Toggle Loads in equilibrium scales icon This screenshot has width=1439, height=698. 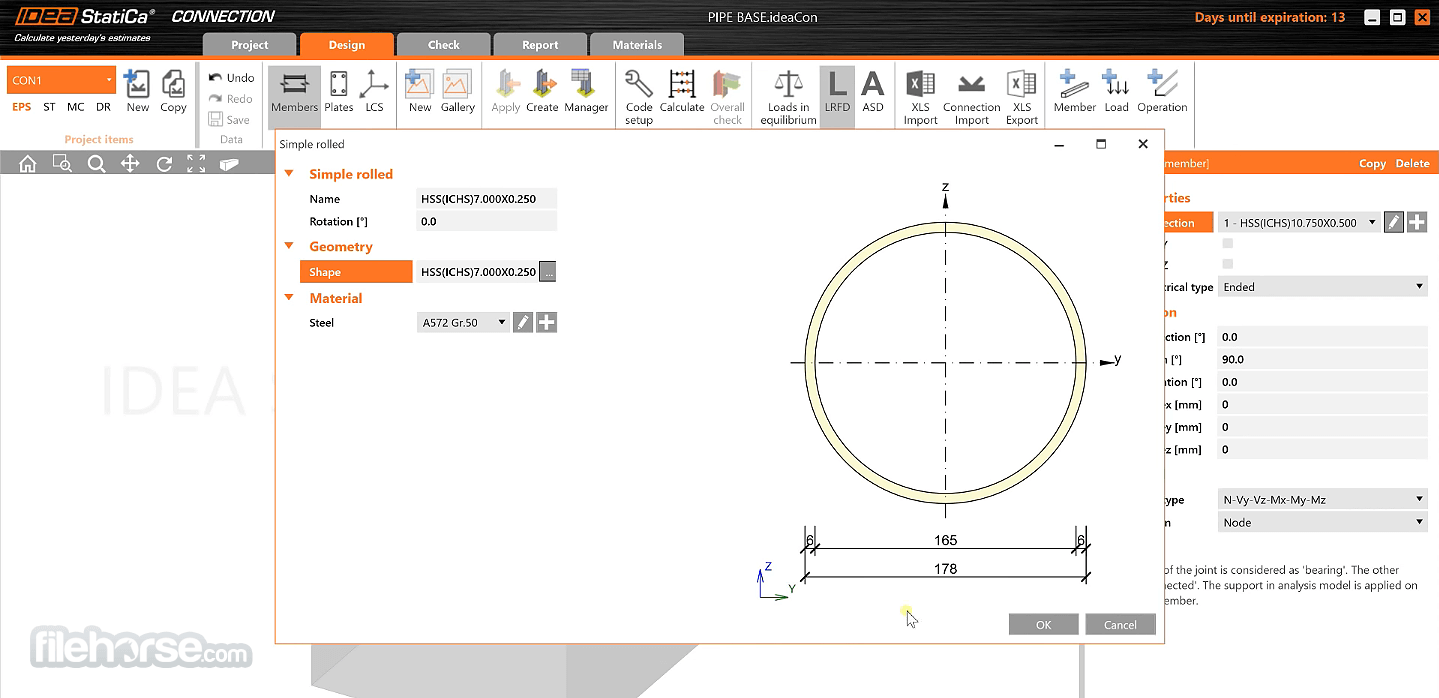(x=789, y=97)
